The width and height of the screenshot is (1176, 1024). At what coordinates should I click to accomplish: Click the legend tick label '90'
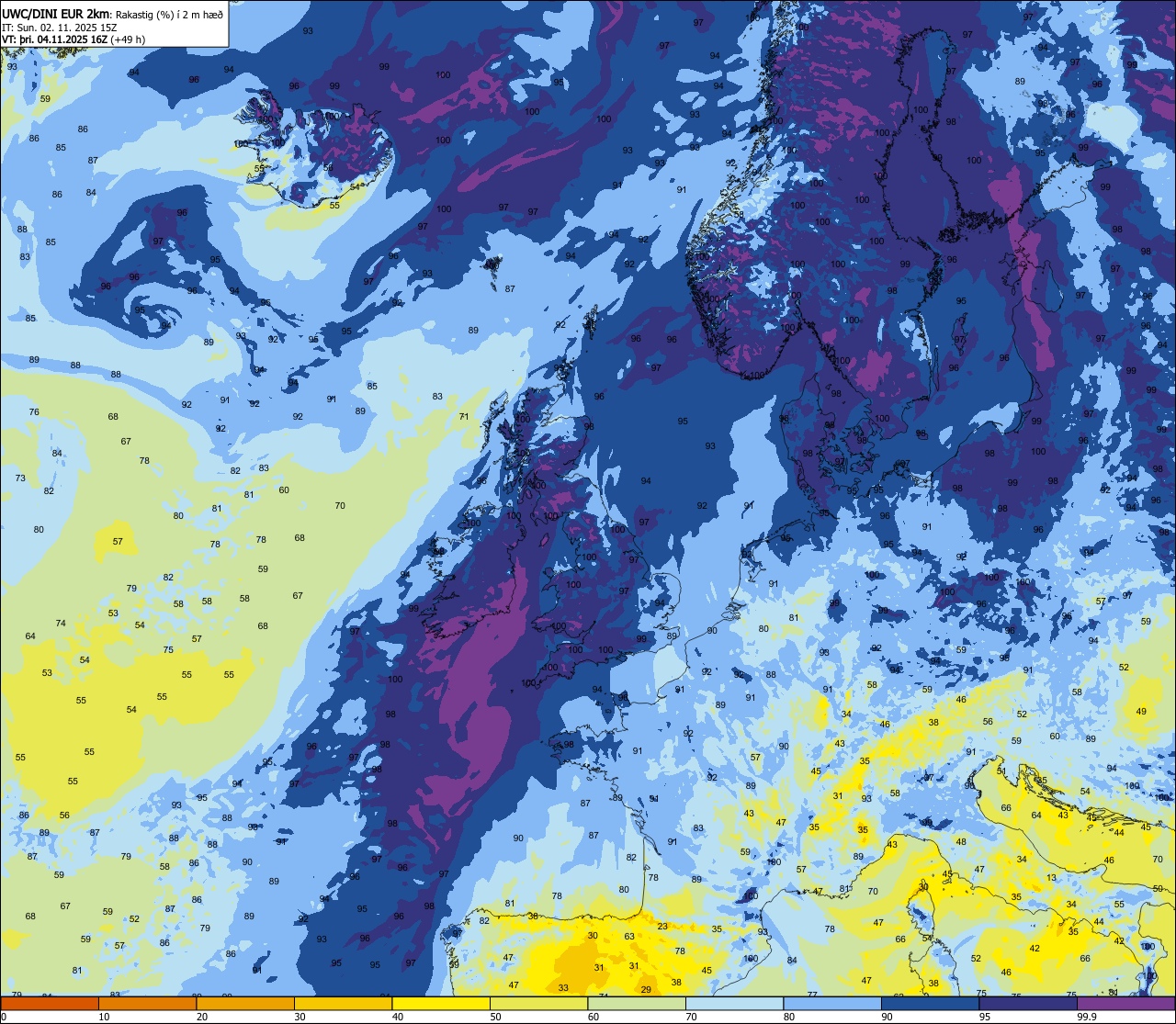click(x=887, y=1017)
